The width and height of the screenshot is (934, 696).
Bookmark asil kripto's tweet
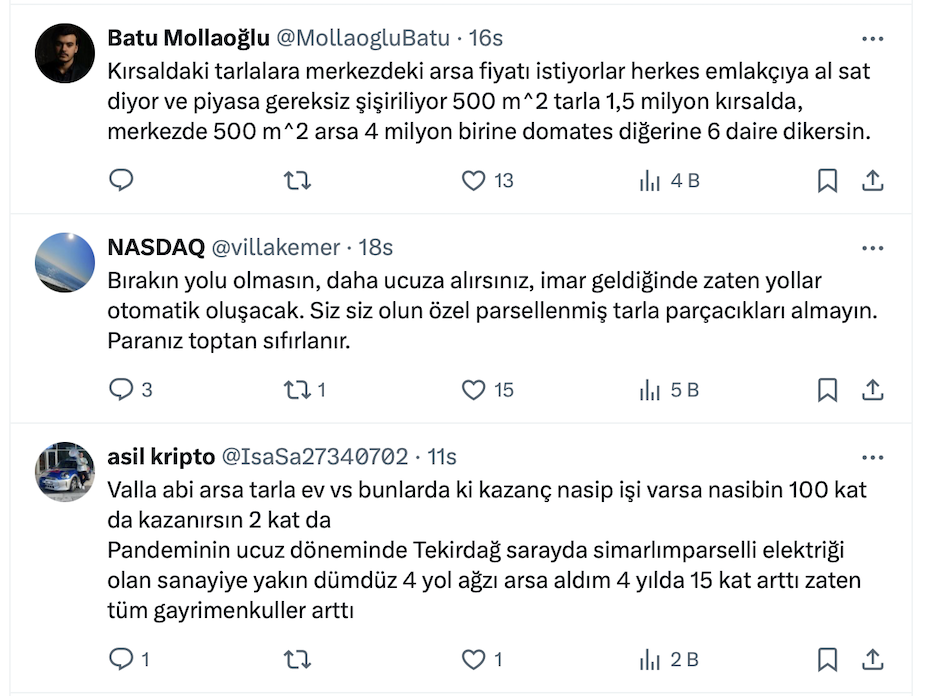pyautogui.click(x=827, y=659)
